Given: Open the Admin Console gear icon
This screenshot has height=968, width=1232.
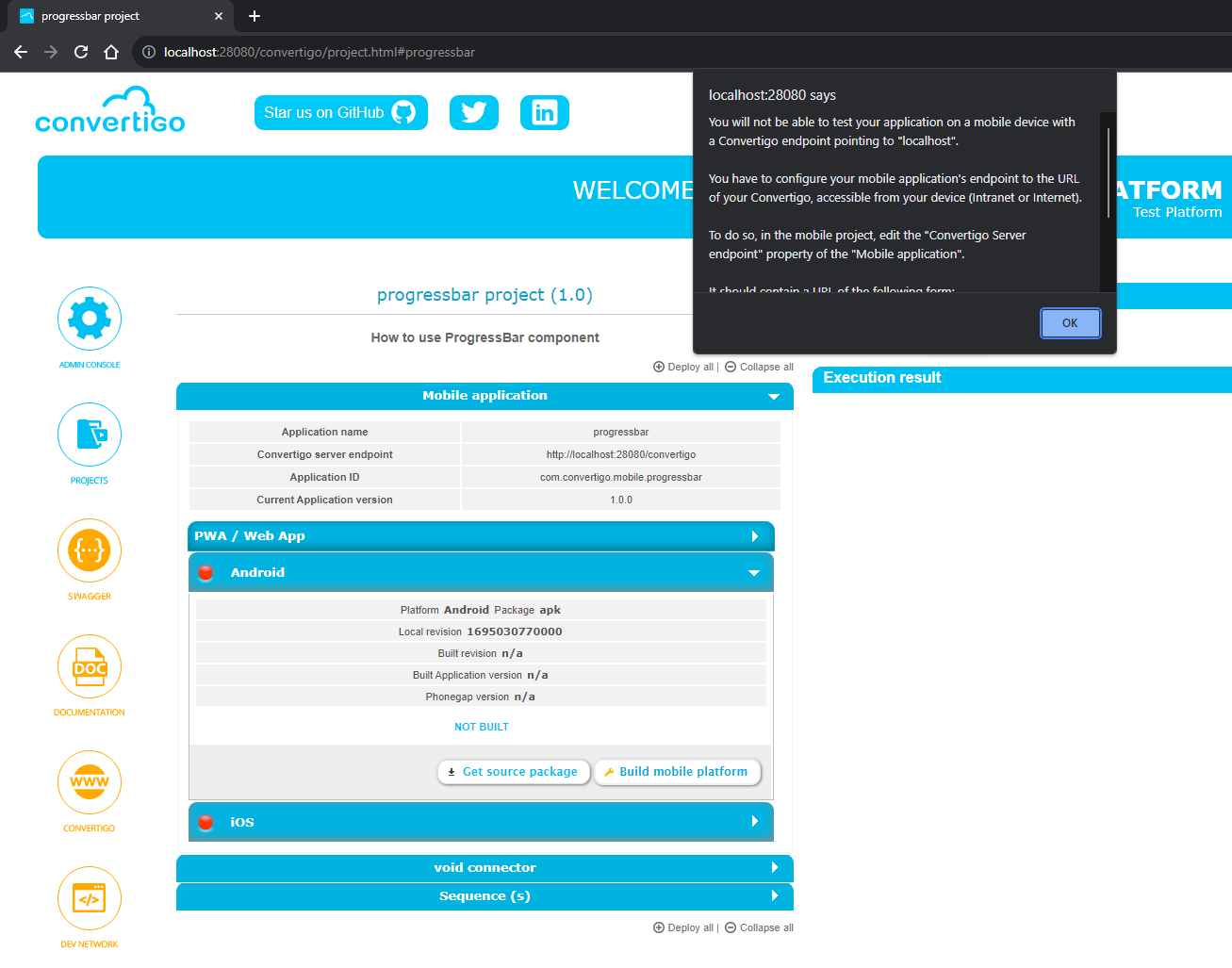Looking at the screenshot, I should pyautogui.click(x=90, y=319).
